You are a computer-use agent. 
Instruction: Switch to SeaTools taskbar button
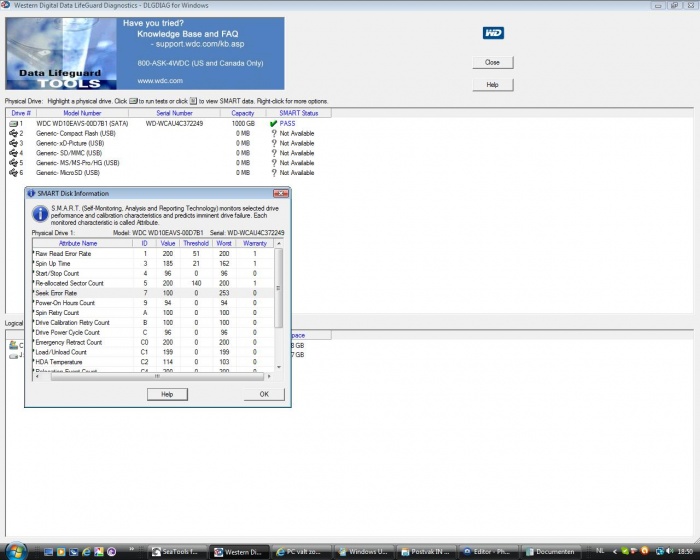179,552
